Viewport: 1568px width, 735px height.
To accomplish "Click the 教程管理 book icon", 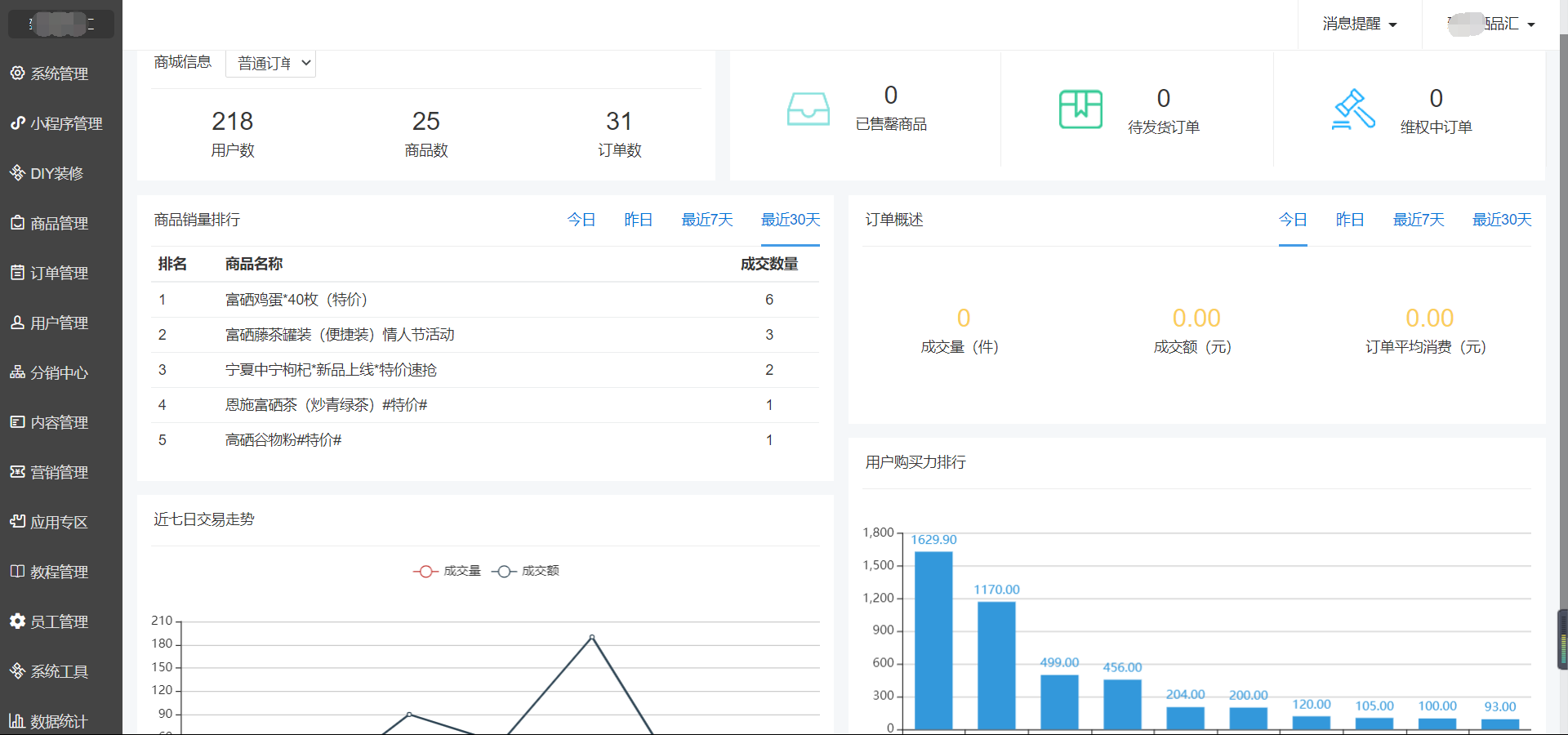I will [x=17, y=571].
